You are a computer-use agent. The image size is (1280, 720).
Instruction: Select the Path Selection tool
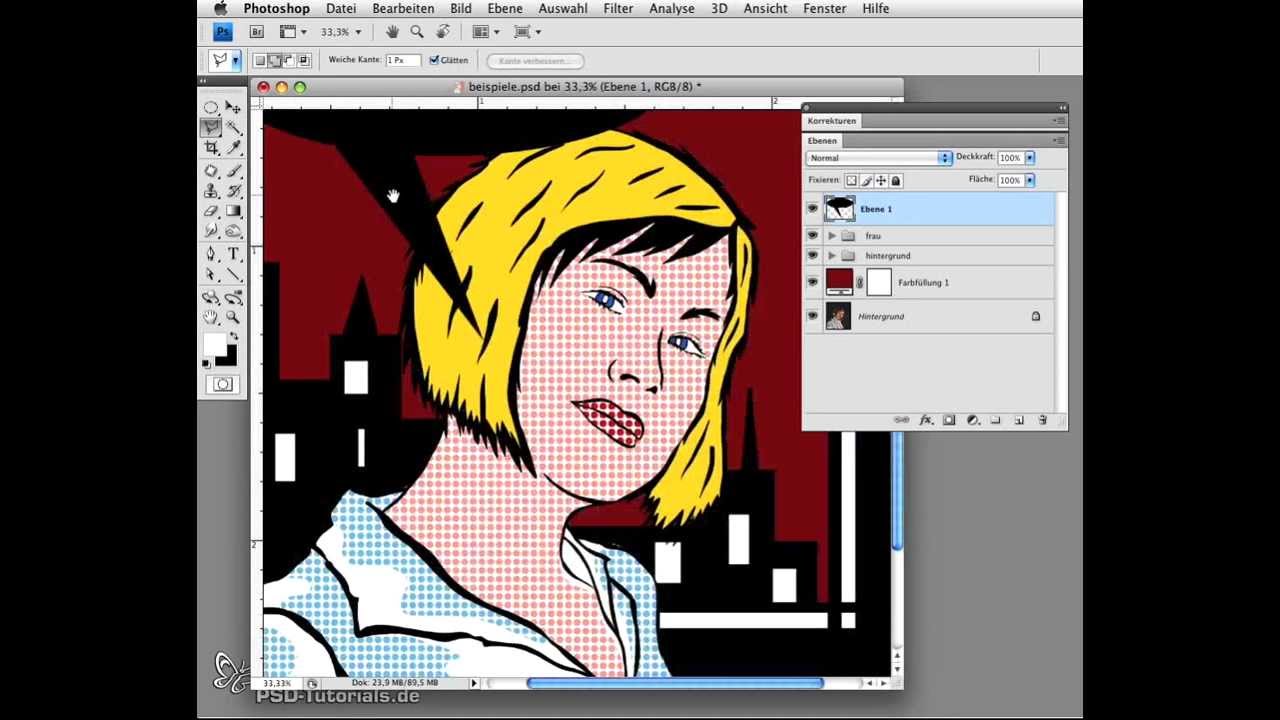coord(211,274)
